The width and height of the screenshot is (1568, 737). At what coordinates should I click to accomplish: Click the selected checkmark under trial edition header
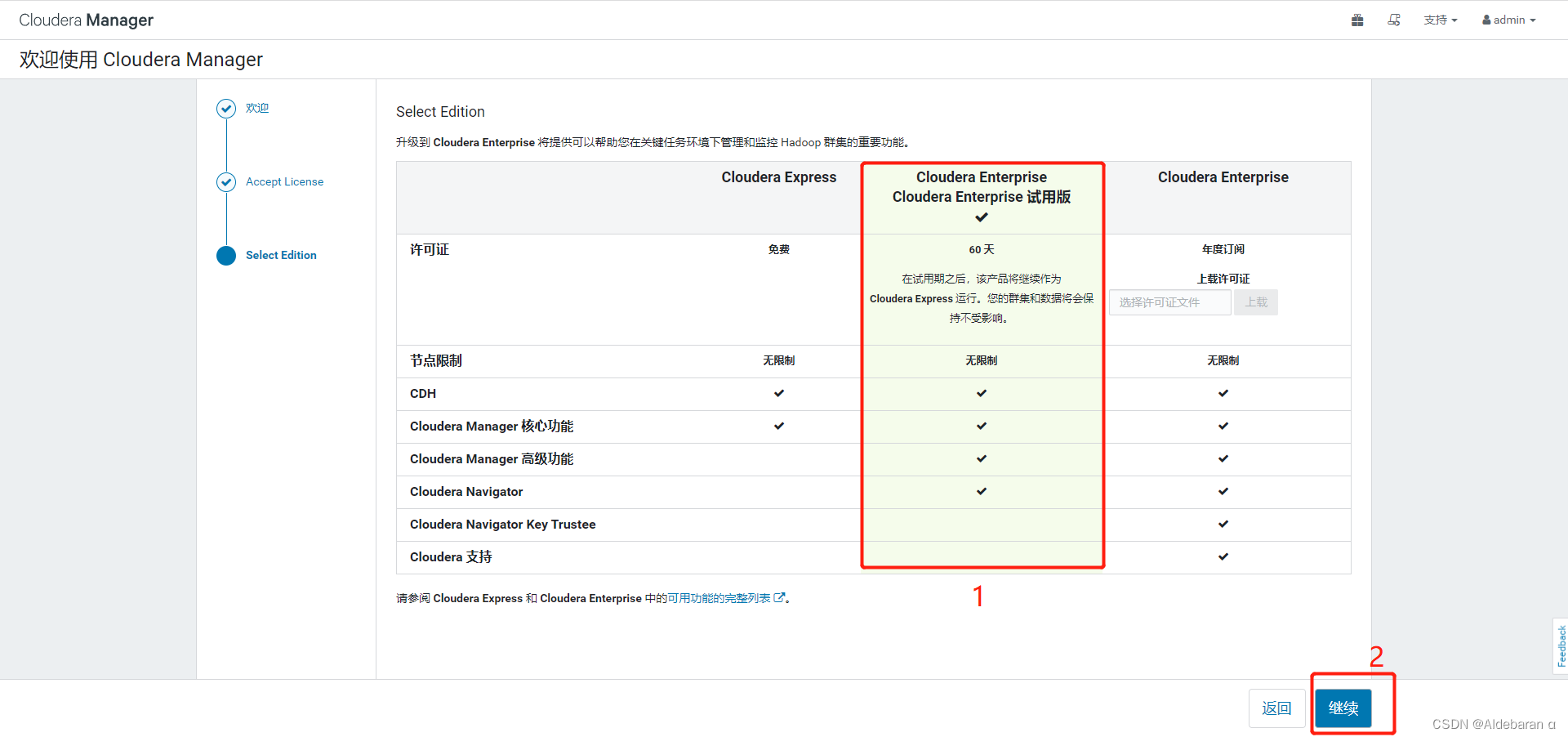pos(982,217)
